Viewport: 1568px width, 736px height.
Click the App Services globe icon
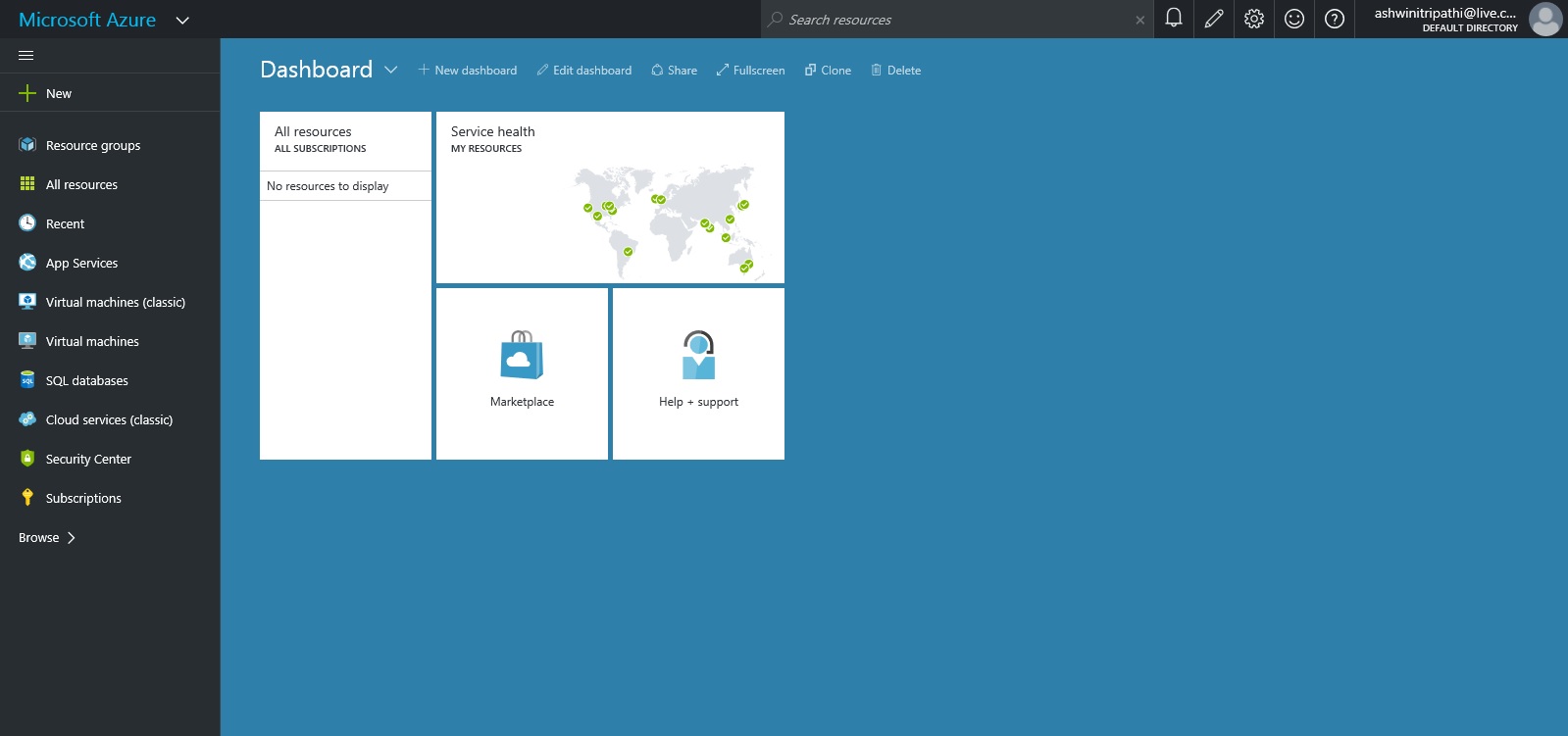(27, 263)
